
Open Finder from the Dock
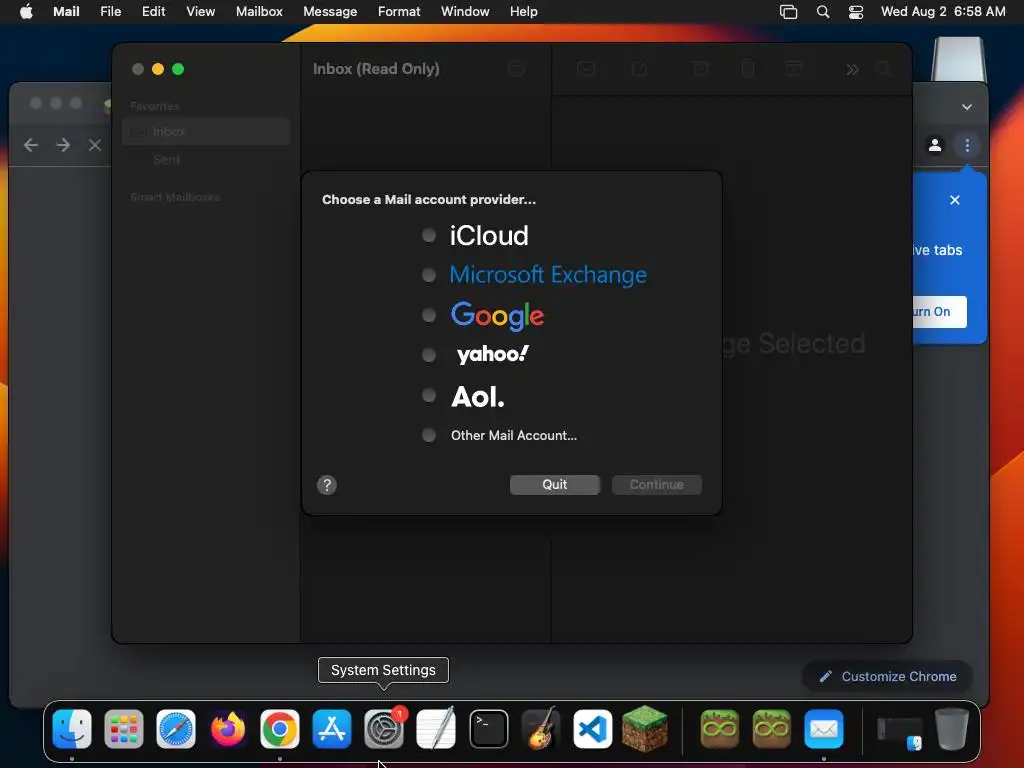tap(72, 728)
